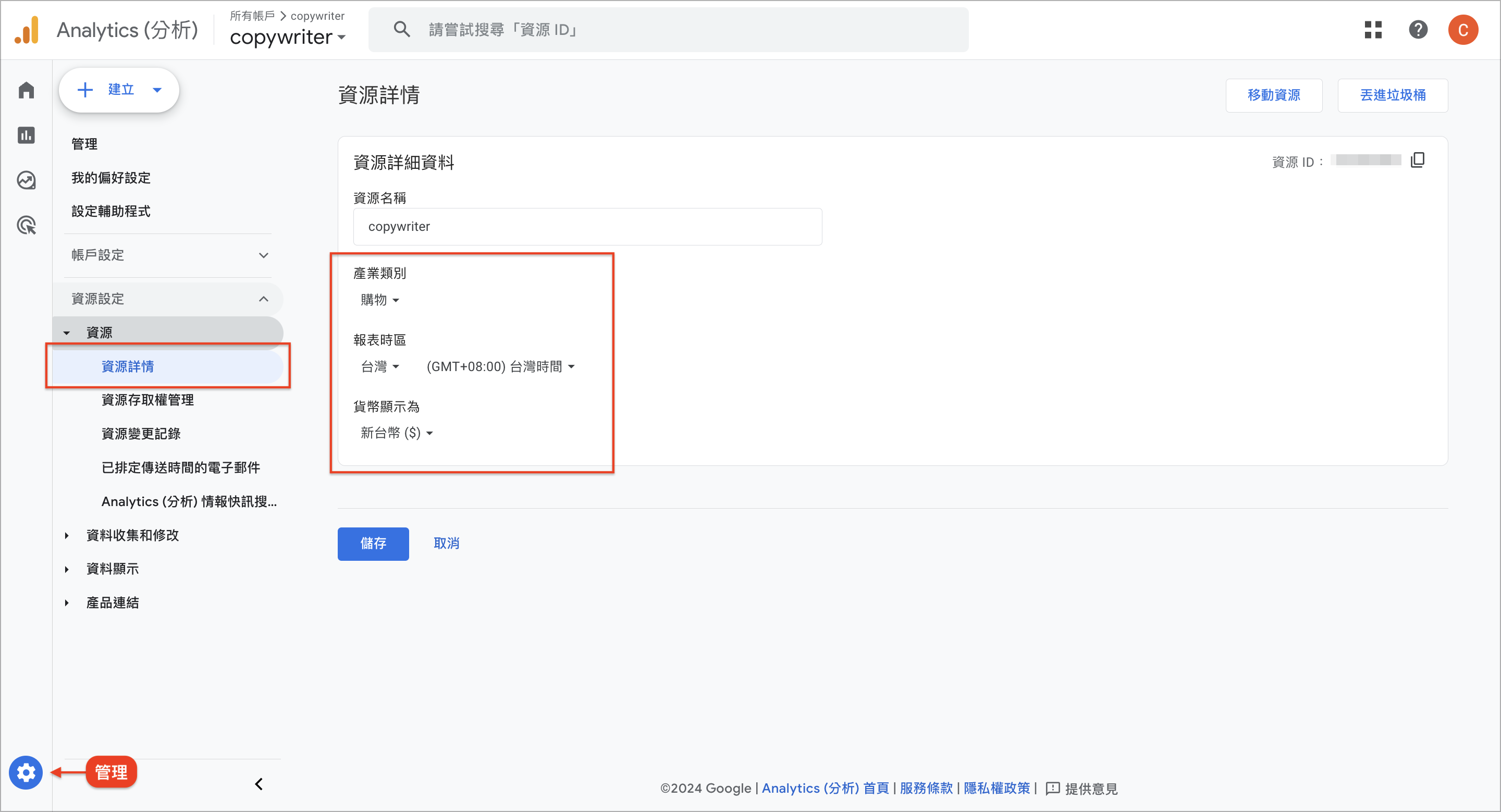
Task: Open the account avatar C
Action: (x=1462, y=30)
